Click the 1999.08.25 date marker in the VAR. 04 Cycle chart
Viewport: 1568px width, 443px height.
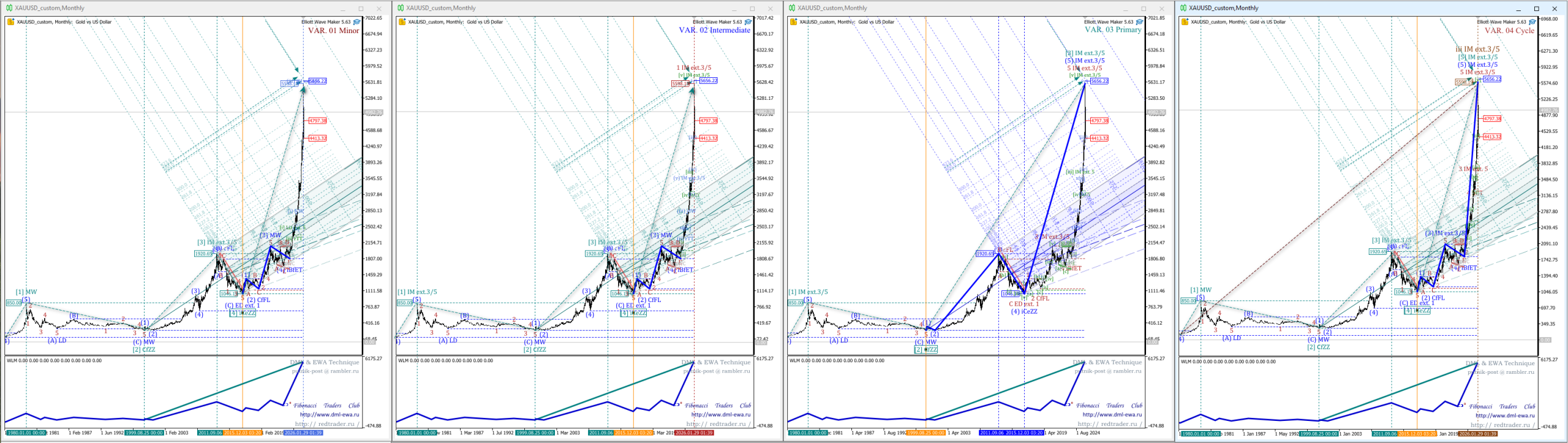[1318, 434]
